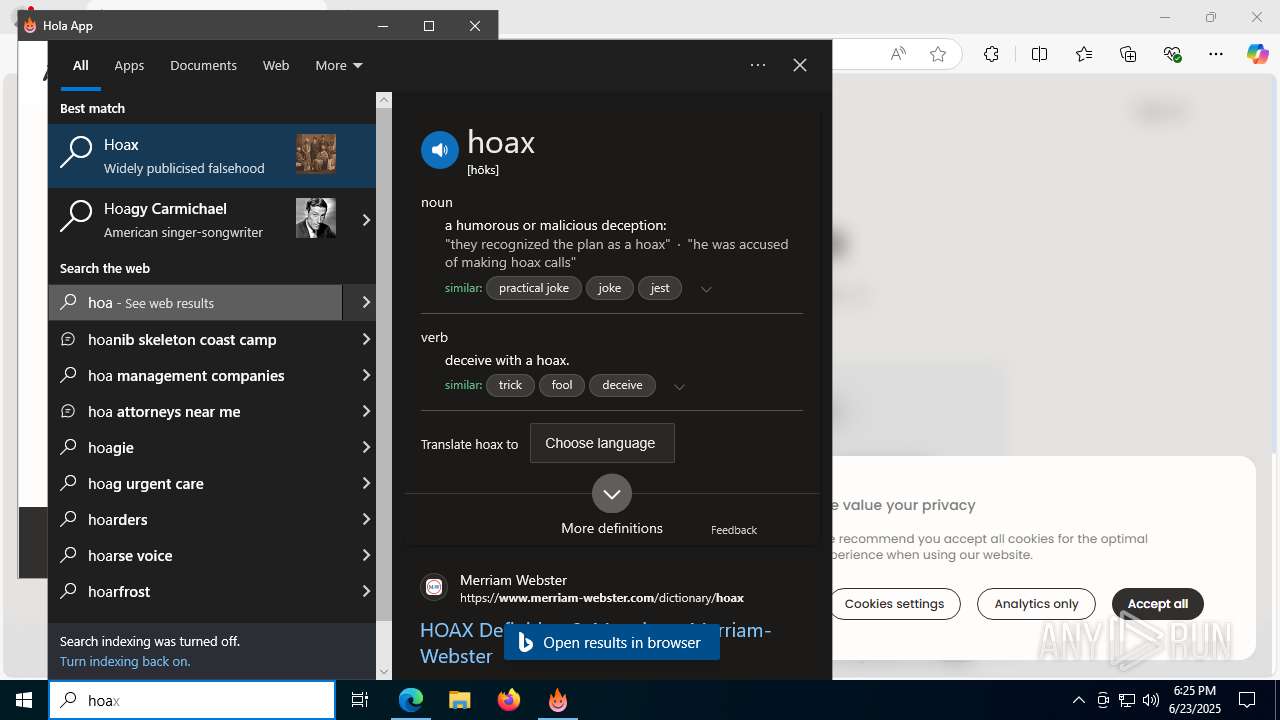The height and width of the screenshot is (720, 1280).
Task: Open Edge Browser essentials
Action: point(1173,54)
